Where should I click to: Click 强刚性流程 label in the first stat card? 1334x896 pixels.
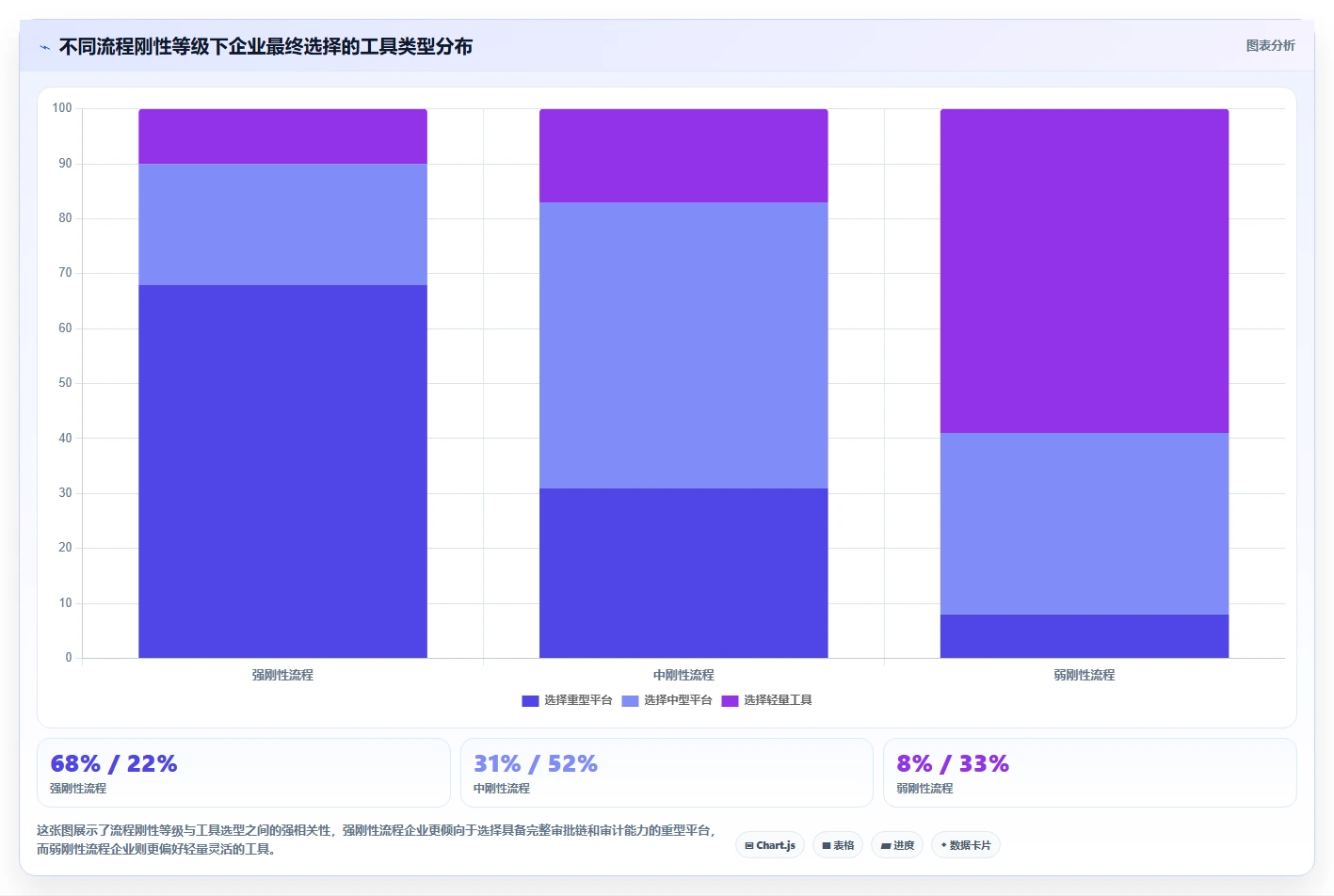[78, 789]
